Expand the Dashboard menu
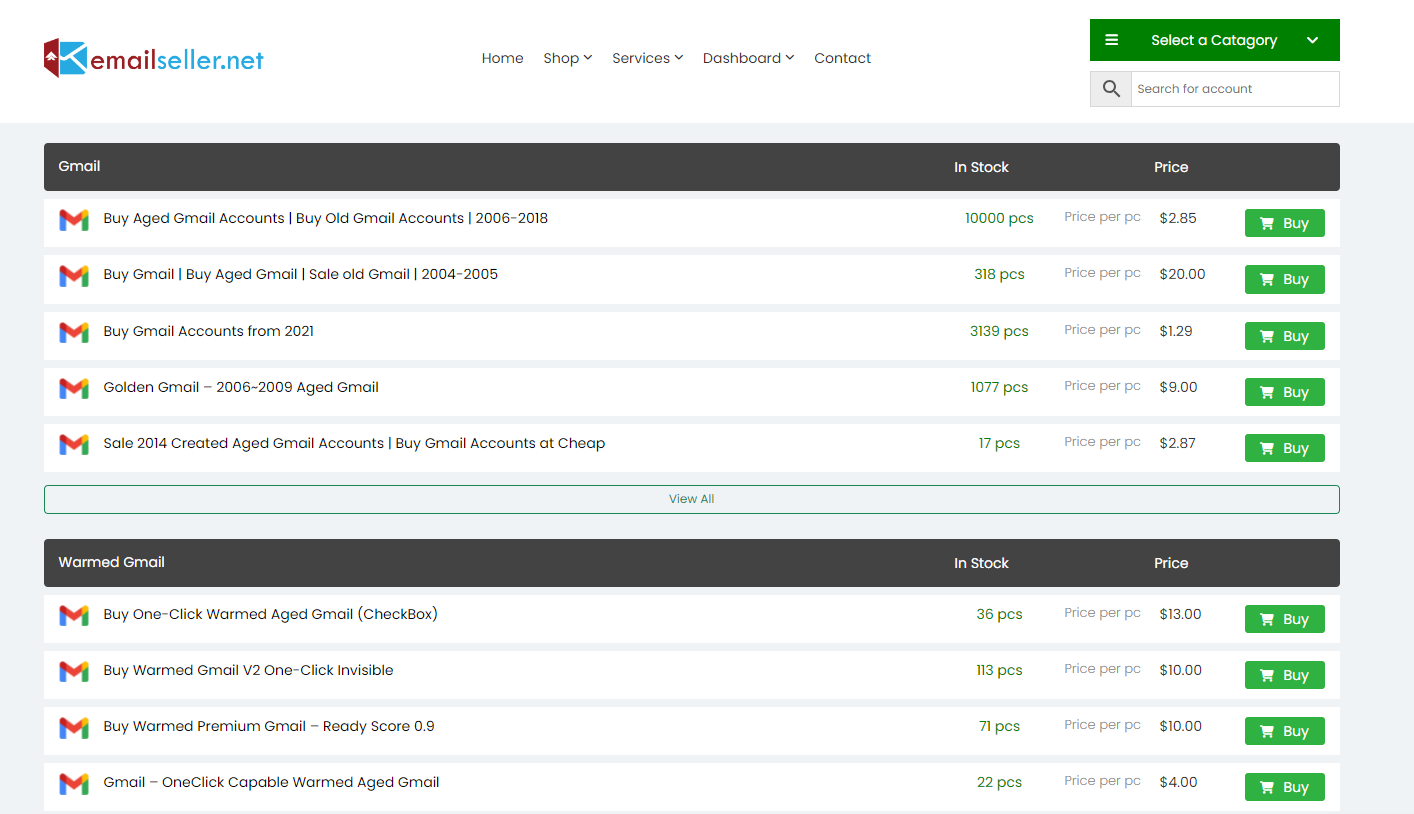 pos(749,58)
